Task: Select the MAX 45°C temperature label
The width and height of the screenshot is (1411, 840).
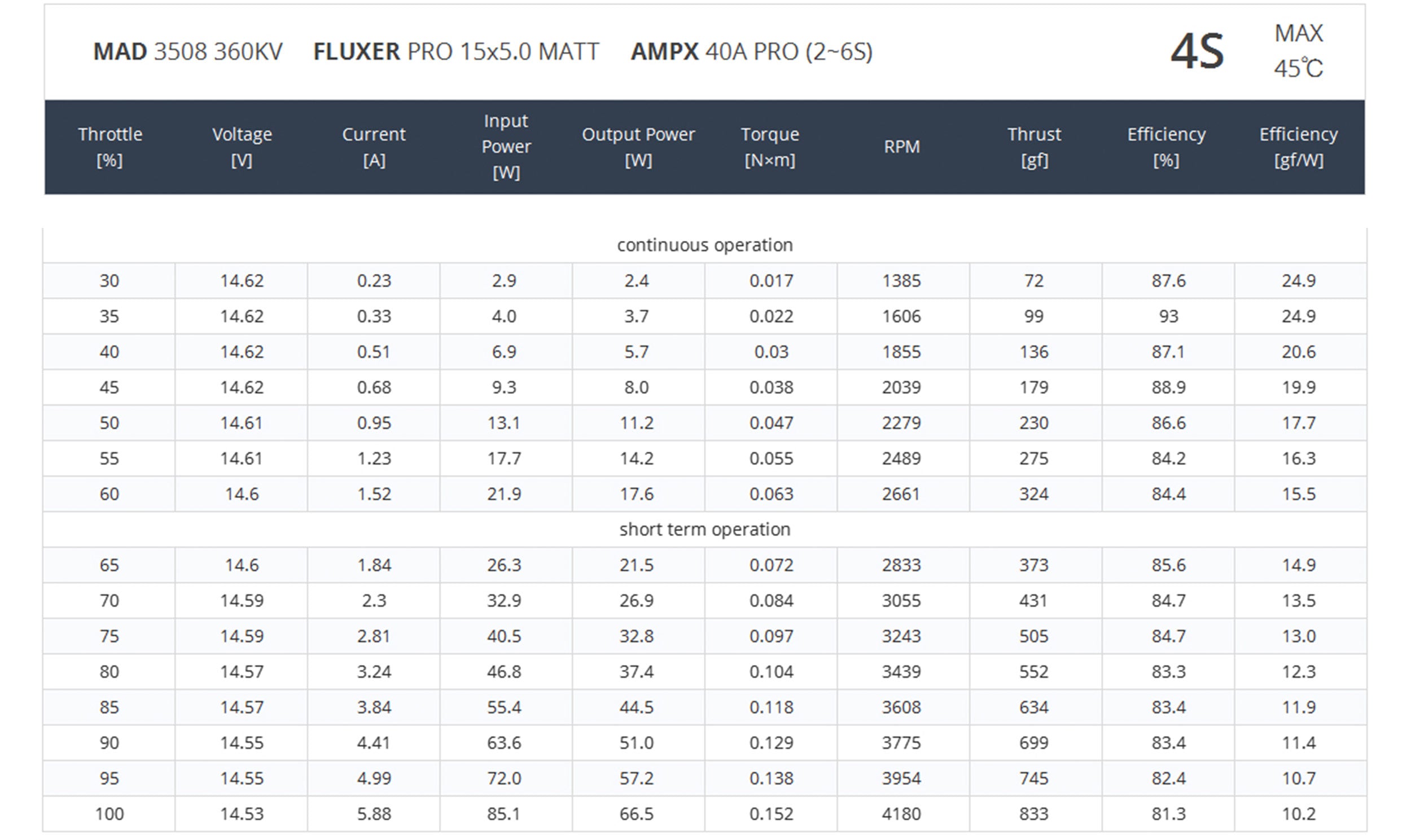Action: coord(1298,51)
